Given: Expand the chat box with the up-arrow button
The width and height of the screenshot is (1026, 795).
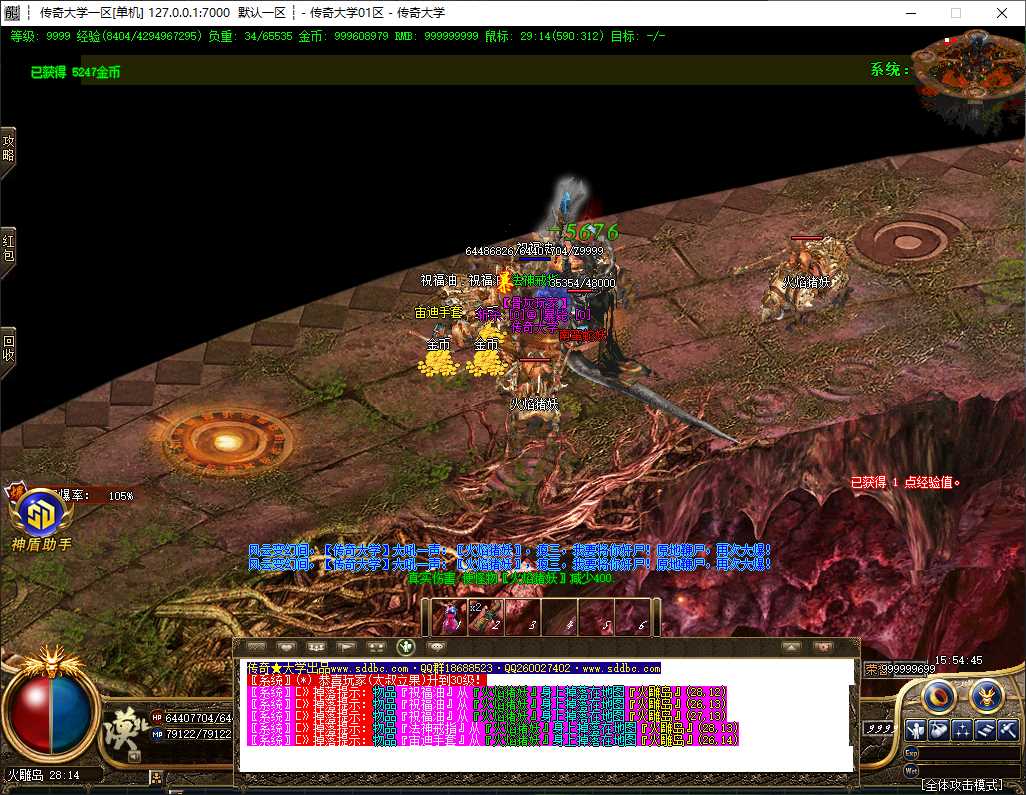Looking at the screenshot, I should coord(792,647).
